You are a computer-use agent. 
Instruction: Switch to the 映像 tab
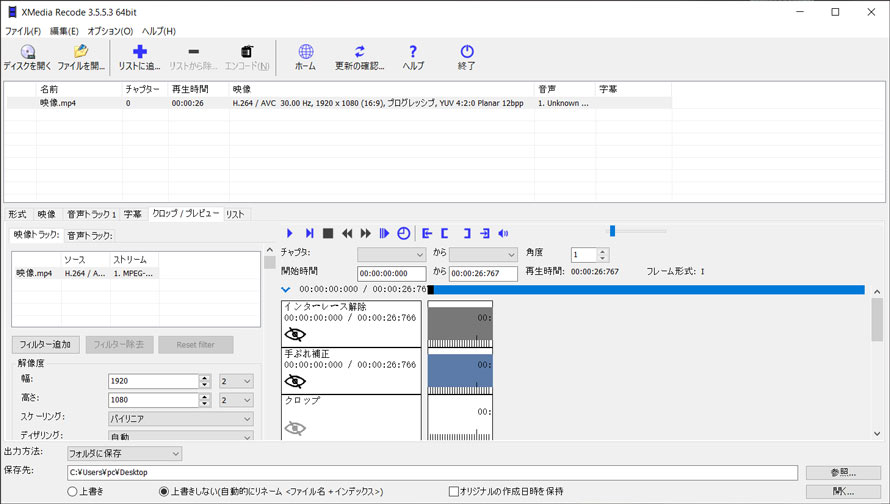[47, 214]
